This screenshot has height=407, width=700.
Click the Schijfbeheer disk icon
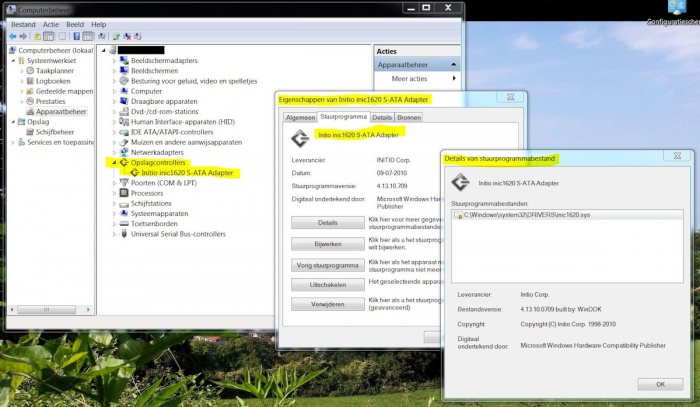(x=30, y=132)
